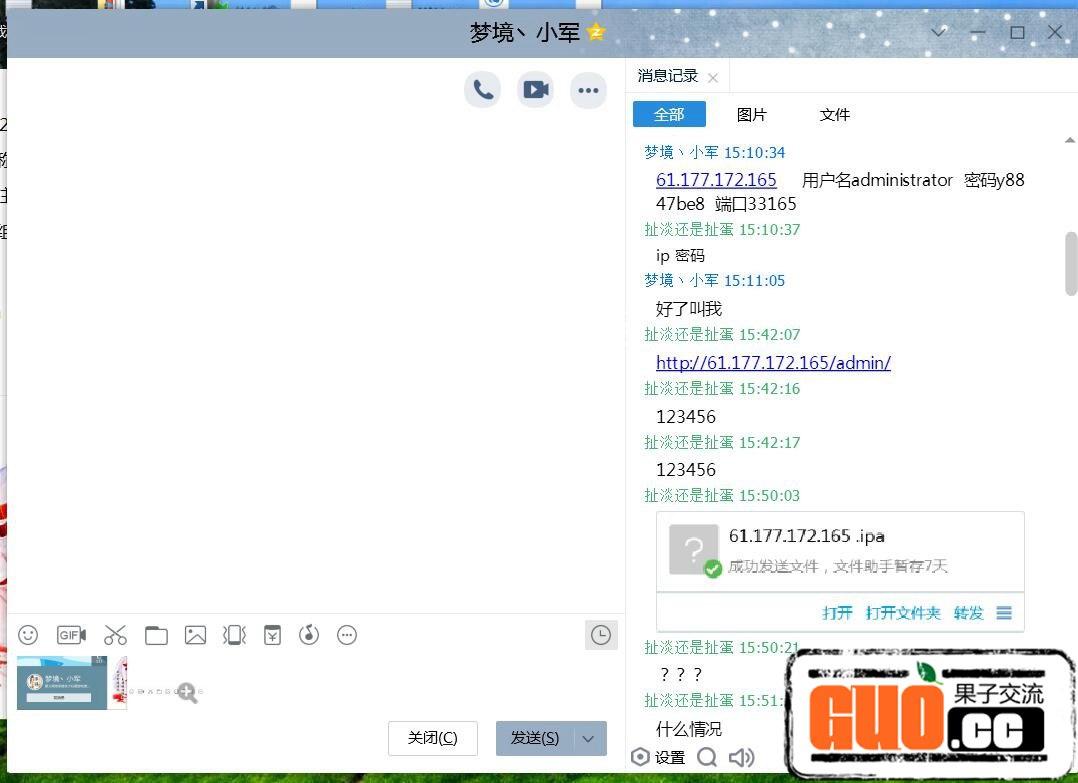This screenshot has height=783, width=1078.
Task: Start a video call with the contact
Action: coord(536,90)
